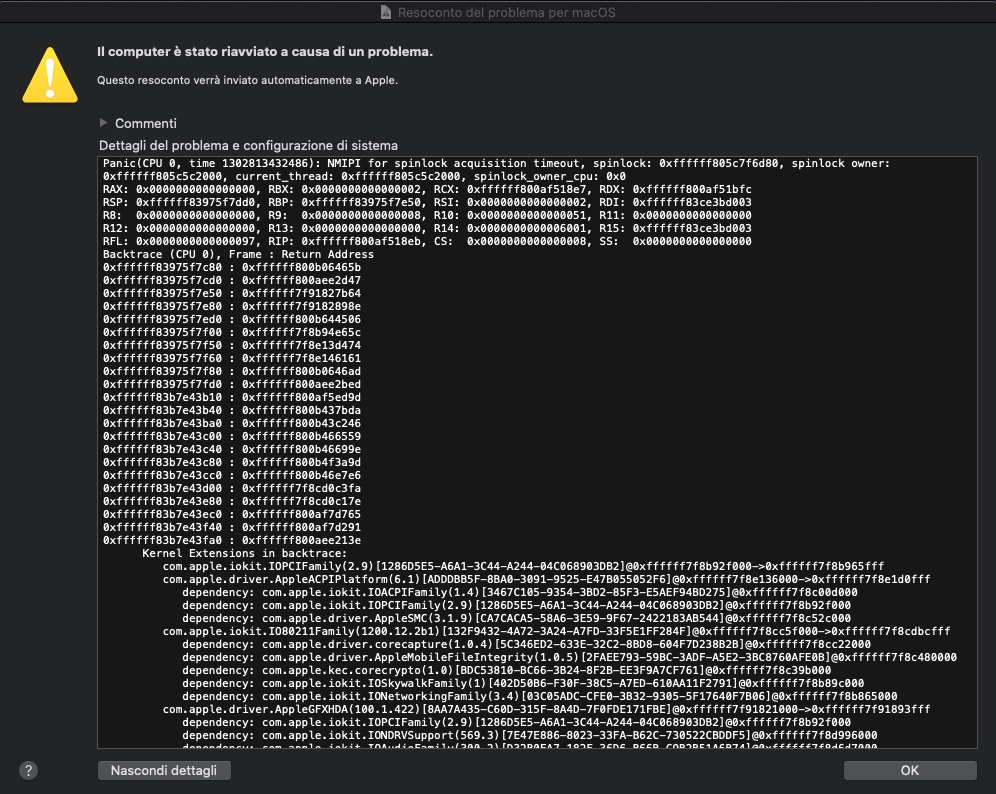Image resolution: width=996 pixels, height=794 pixels.
Task: Click dependency line for corecapture(1.0.4)
Action: [527, 645]
